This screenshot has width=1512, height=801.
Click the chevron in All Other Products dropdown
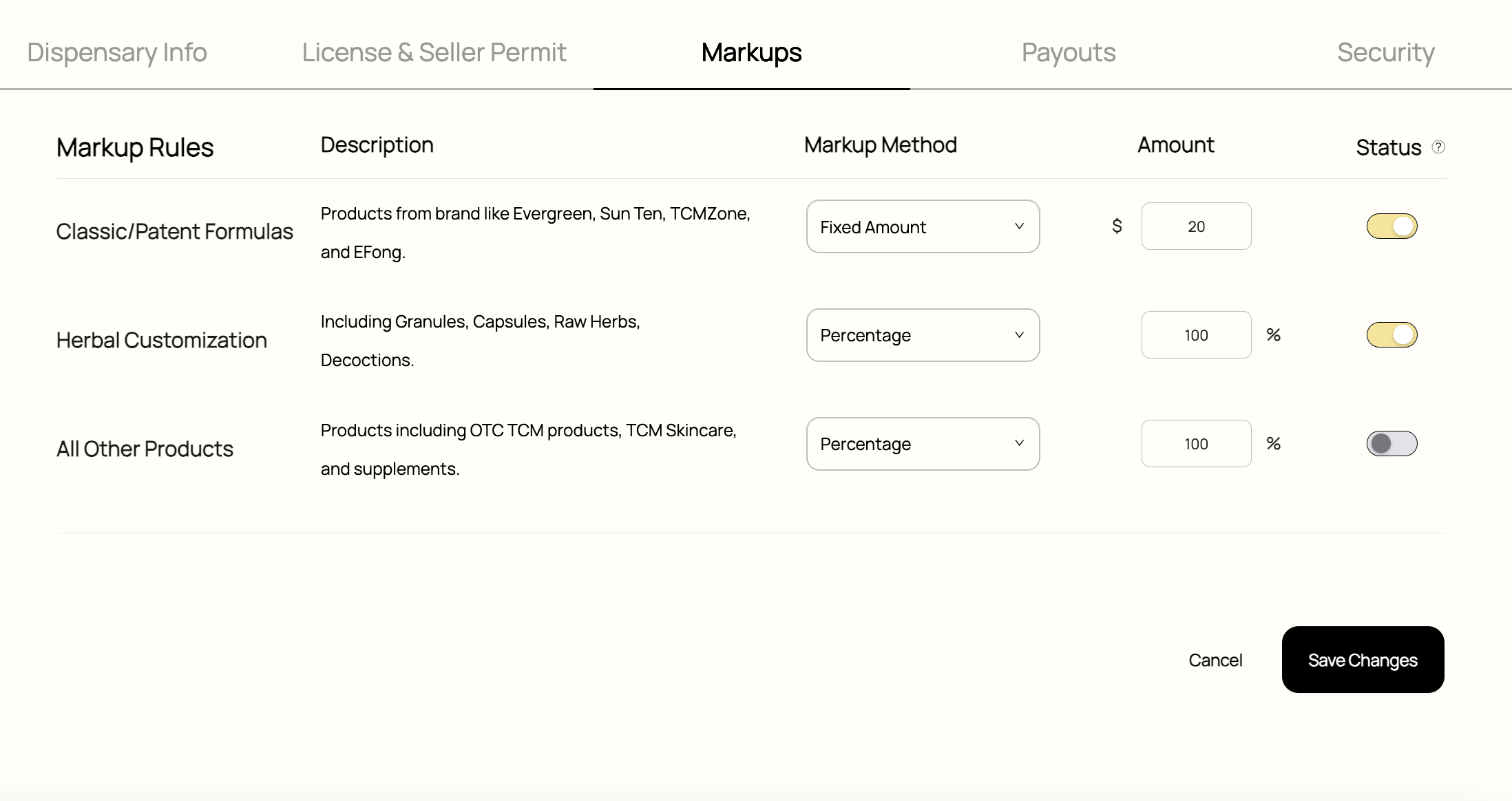tap(1019, 443)
